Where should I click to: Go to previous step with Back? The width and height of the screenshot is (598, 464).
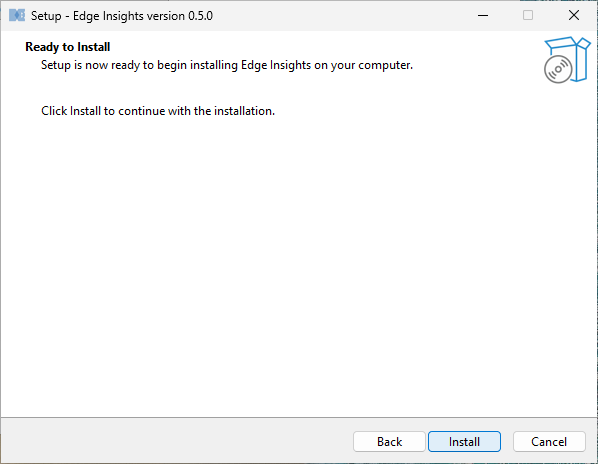tap(389, 442)
